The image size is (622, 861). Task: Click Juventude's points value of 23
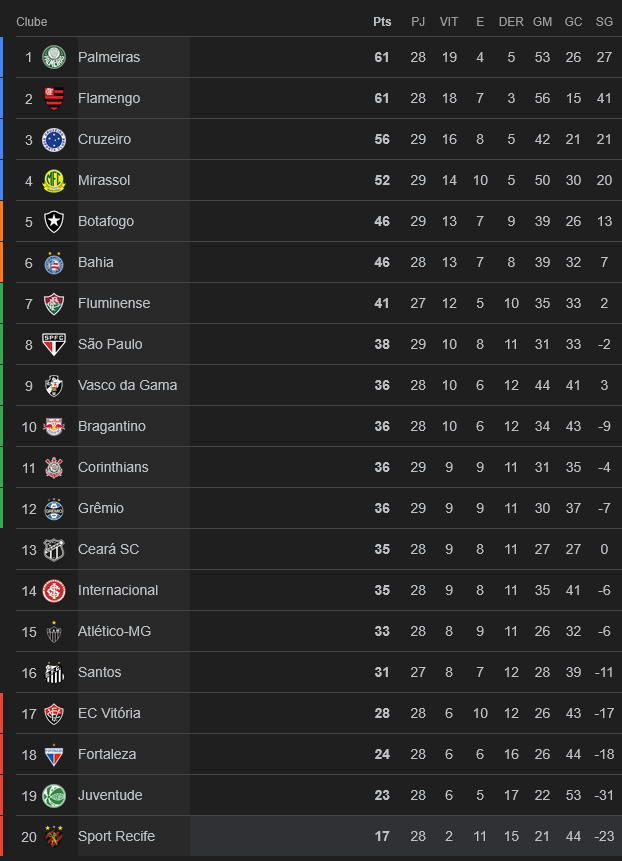[382, 795]
